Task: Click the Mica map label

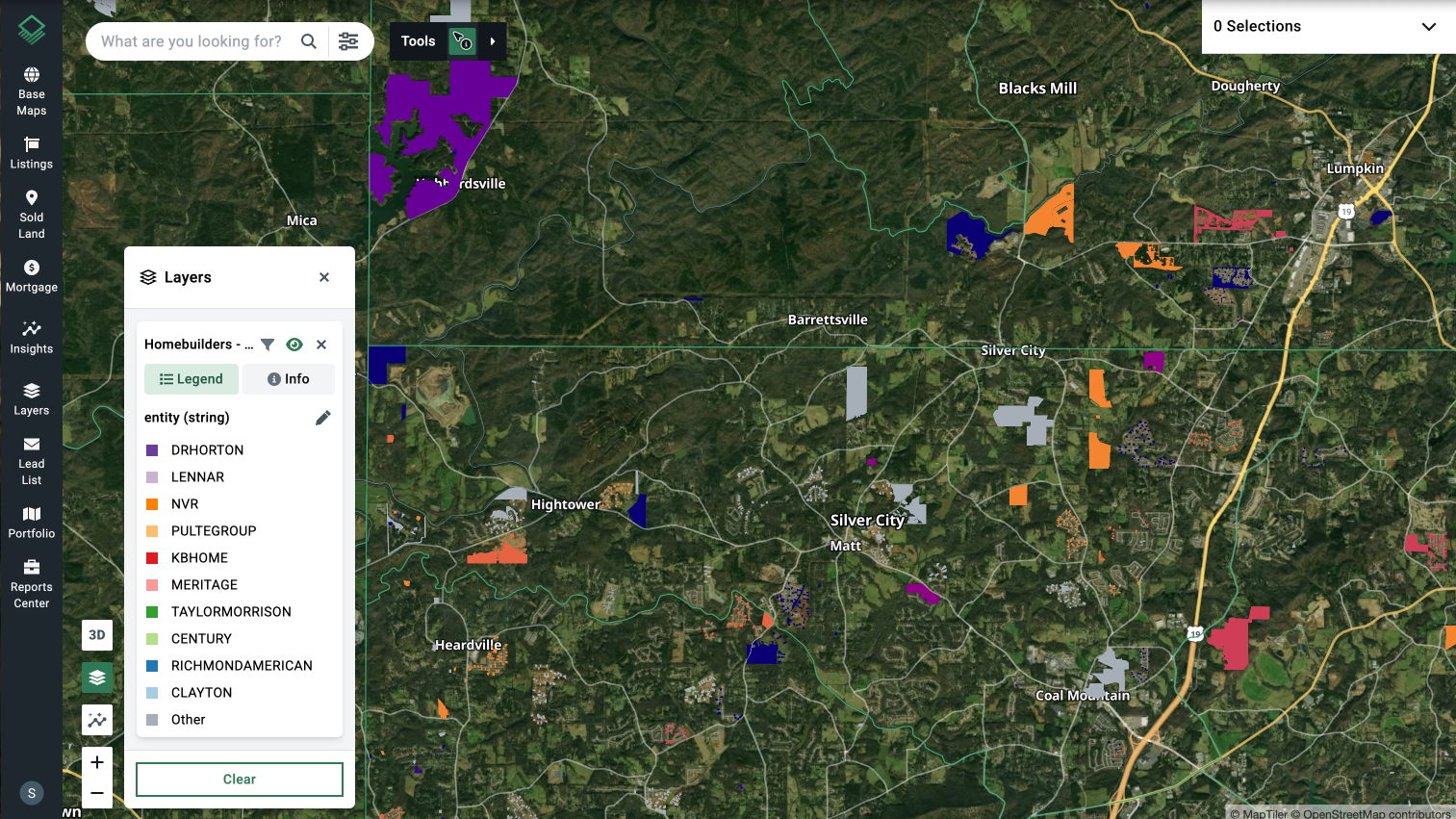Action: click(x=302, y=220)
